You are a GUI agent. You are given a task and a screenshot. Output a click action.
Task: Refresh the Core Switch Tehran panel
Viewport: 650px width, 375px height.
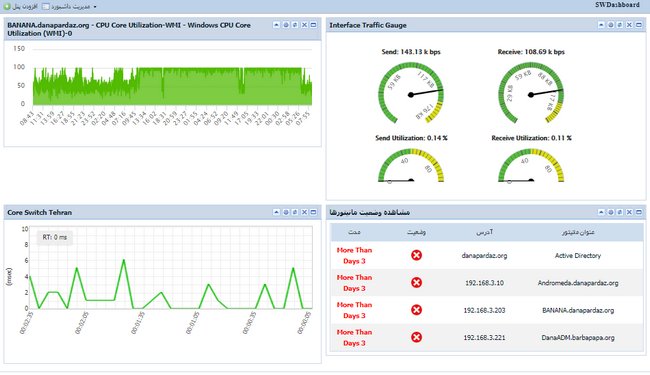point(295,212)
